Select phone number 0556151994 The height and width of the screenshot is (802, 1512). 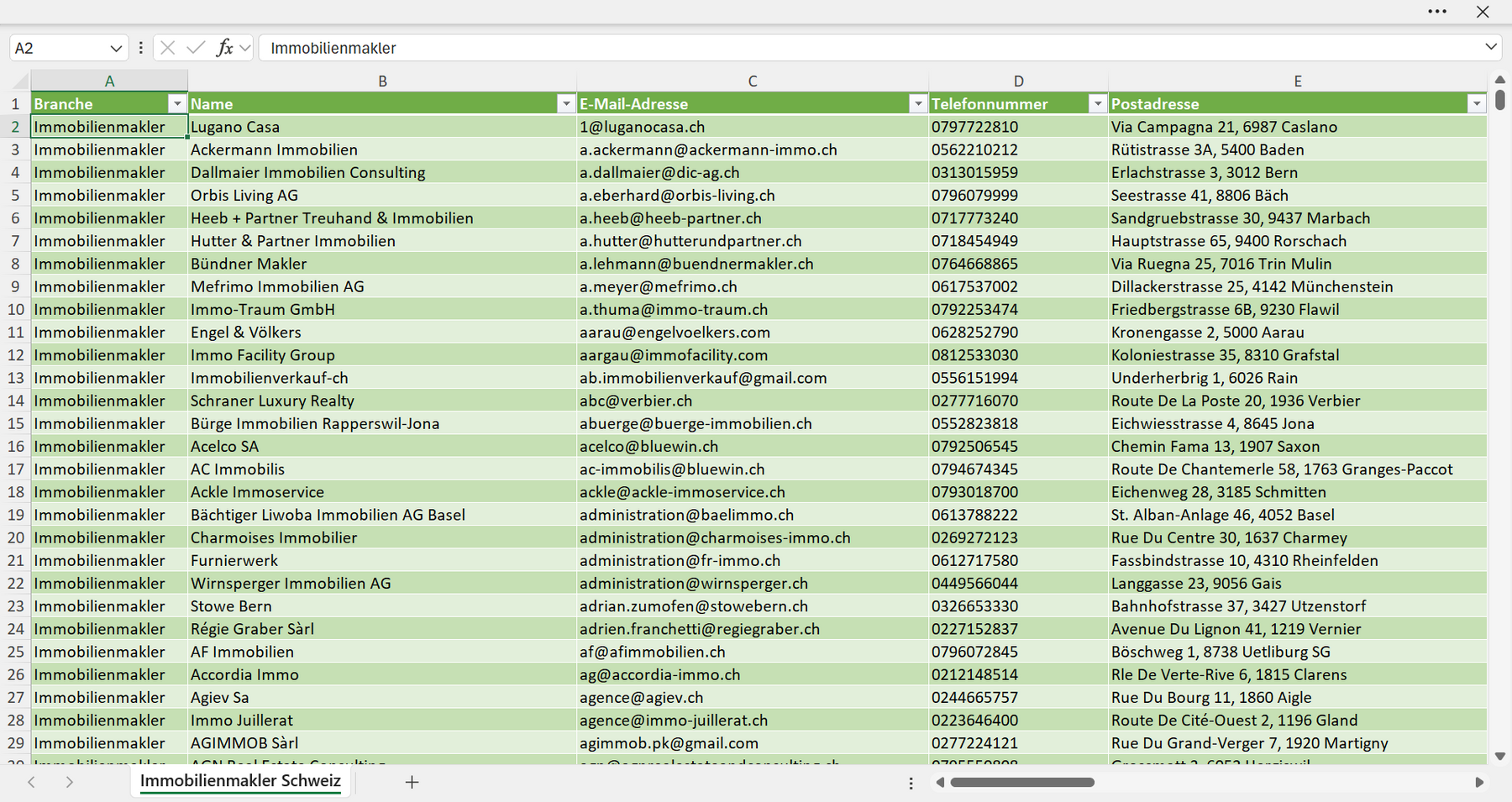coord(1018,378)
